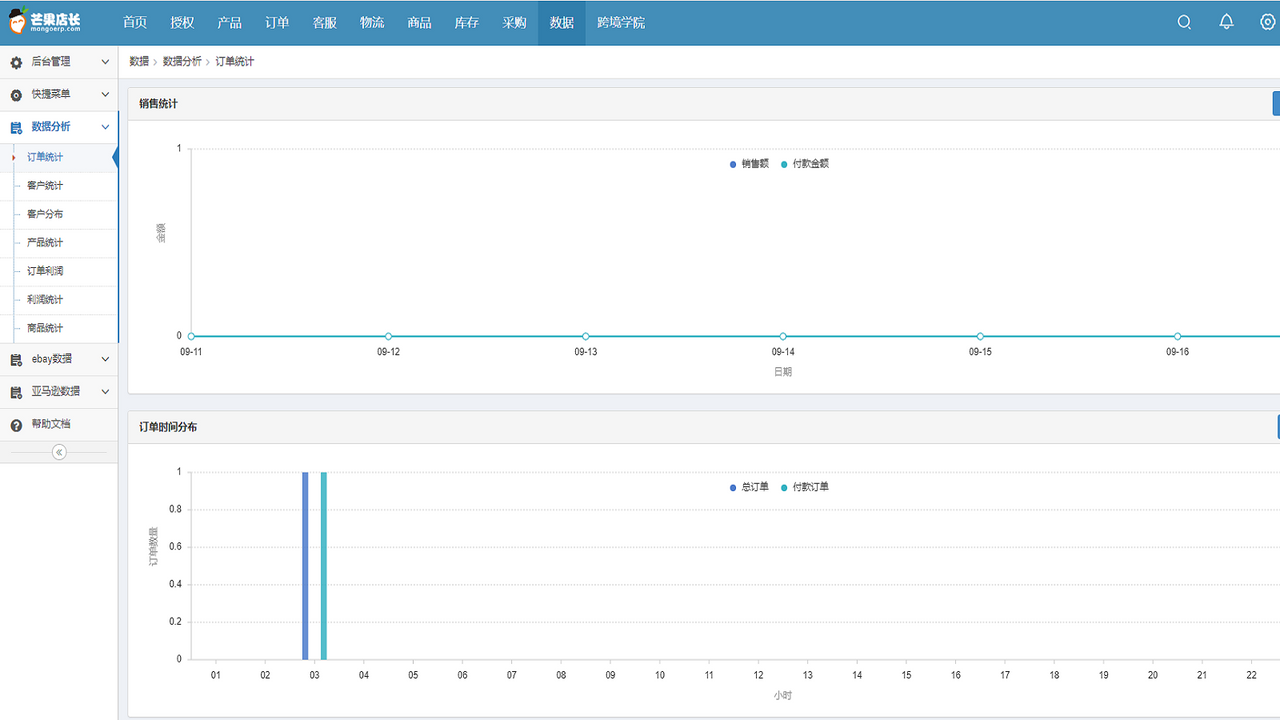Expand the 亚马逊数据 chevron
Viewport: 1280px width, 720px height.
click(105, 392)
